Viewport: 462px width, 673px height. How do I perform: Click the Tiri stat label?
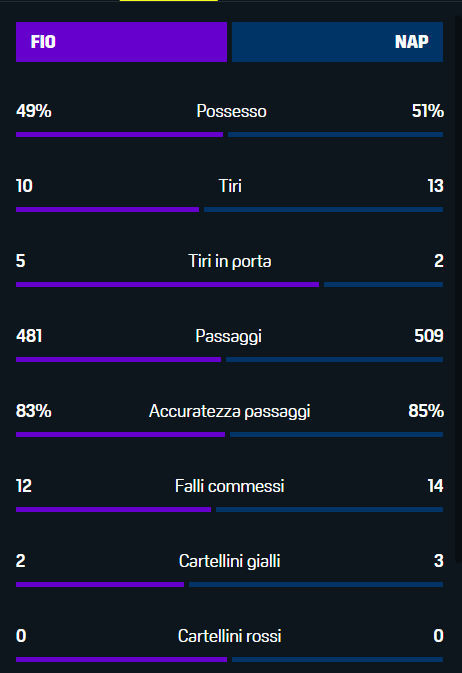(x=230, y=186)
